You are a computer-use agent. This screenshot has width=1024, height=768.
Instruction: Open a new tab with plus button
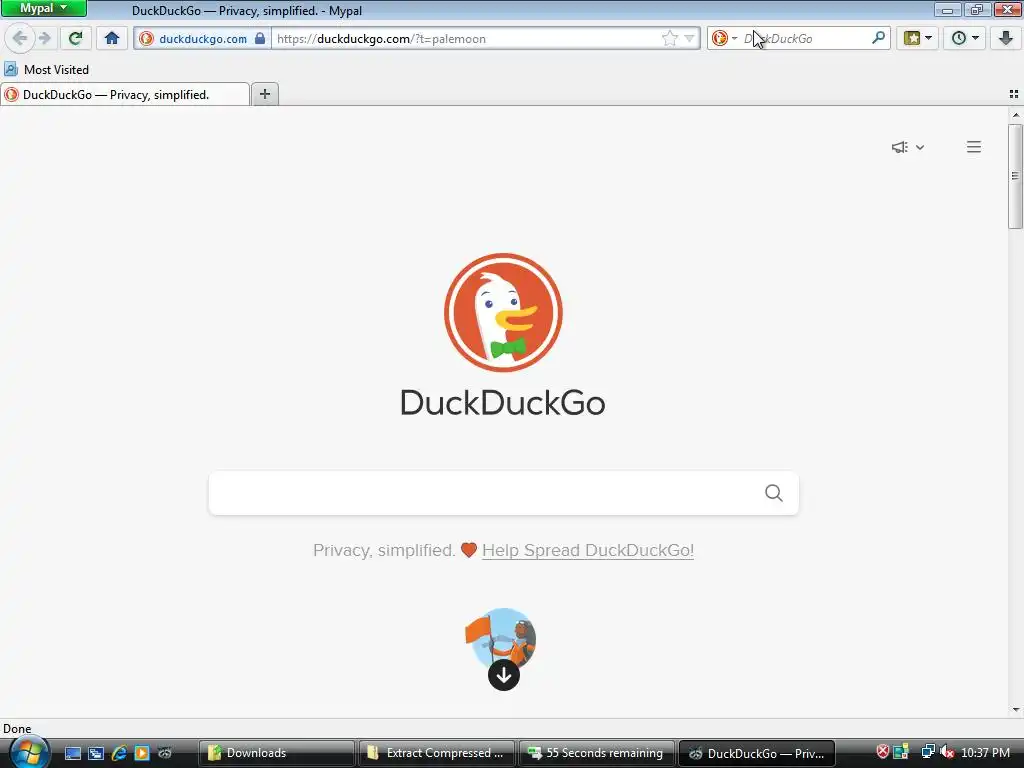264,94
